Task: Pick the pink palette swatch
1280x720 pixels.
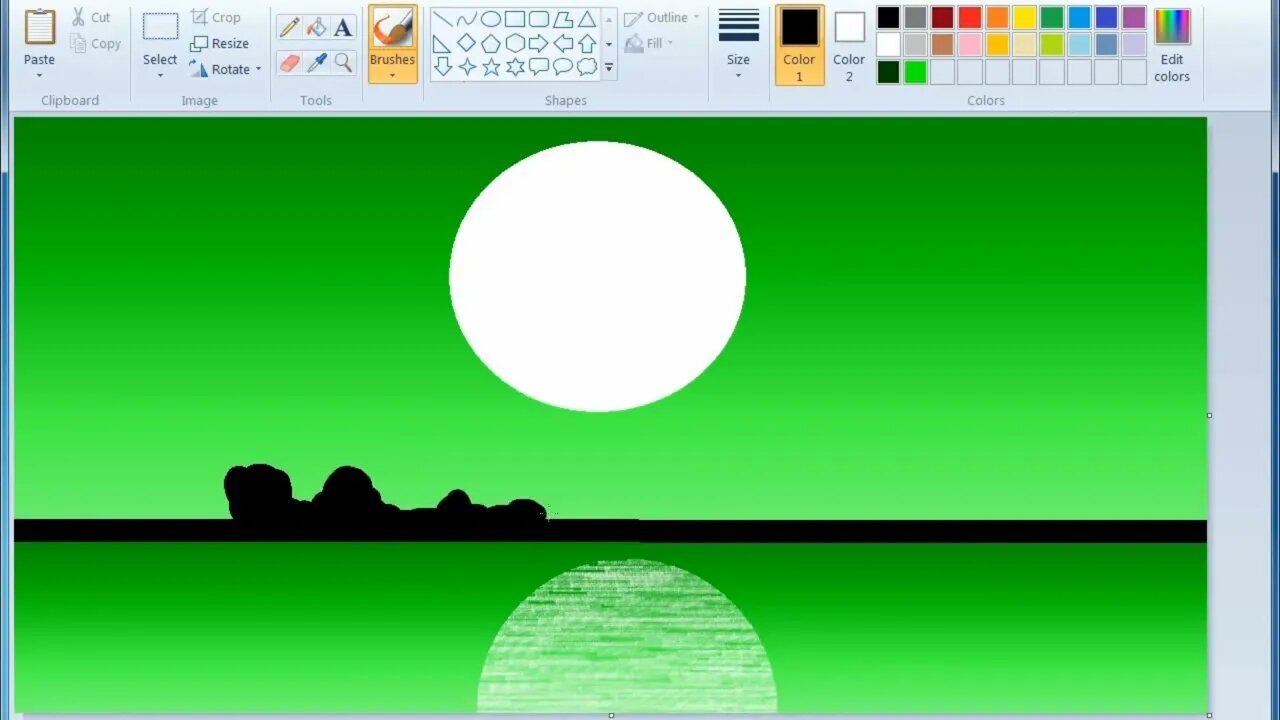Action: click(970, 44)
